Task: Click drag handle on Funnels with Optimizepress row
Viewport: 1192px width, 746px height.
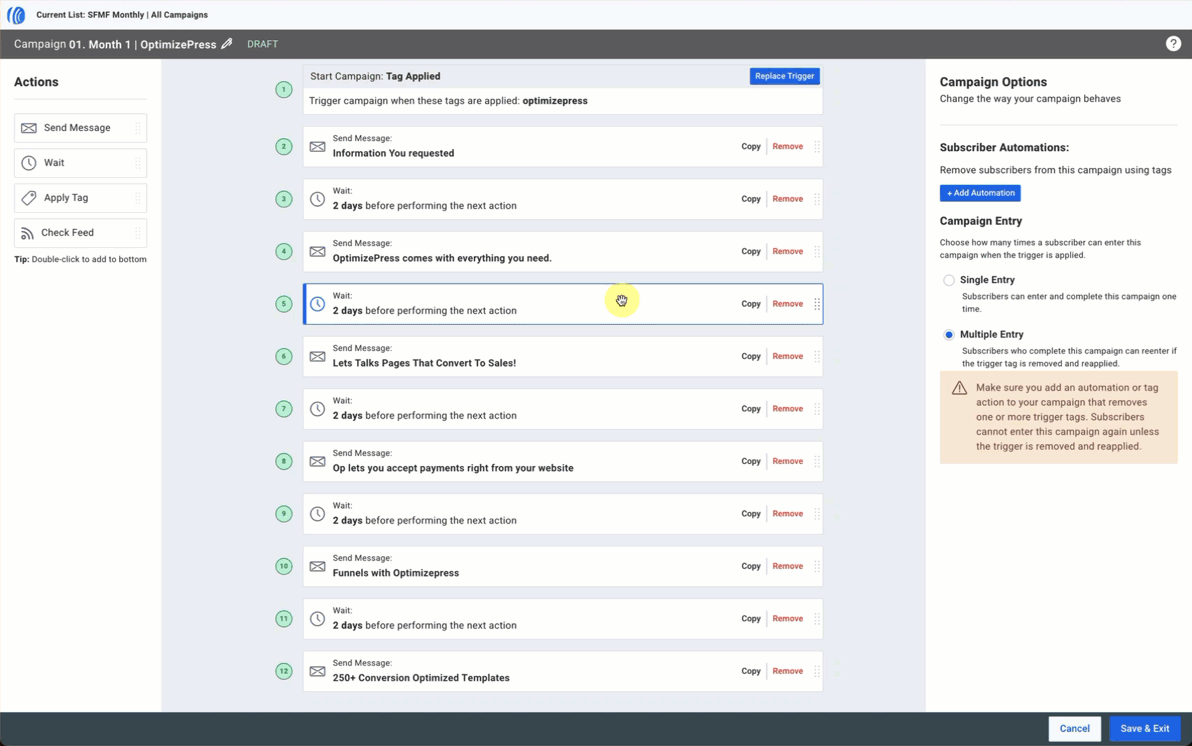Action: point(817,566)
